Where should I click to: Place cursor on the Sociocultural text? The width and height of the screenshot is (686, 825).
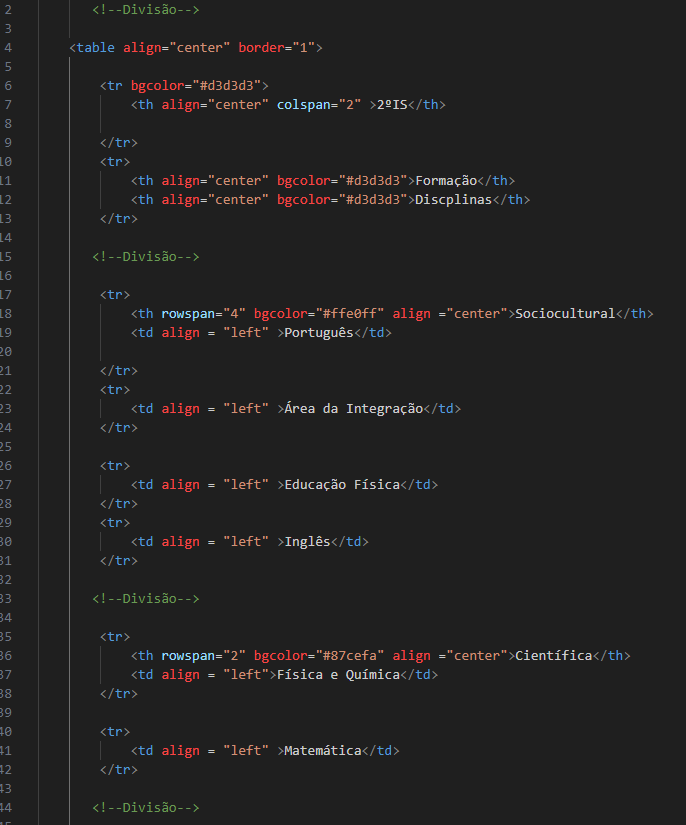565,314
